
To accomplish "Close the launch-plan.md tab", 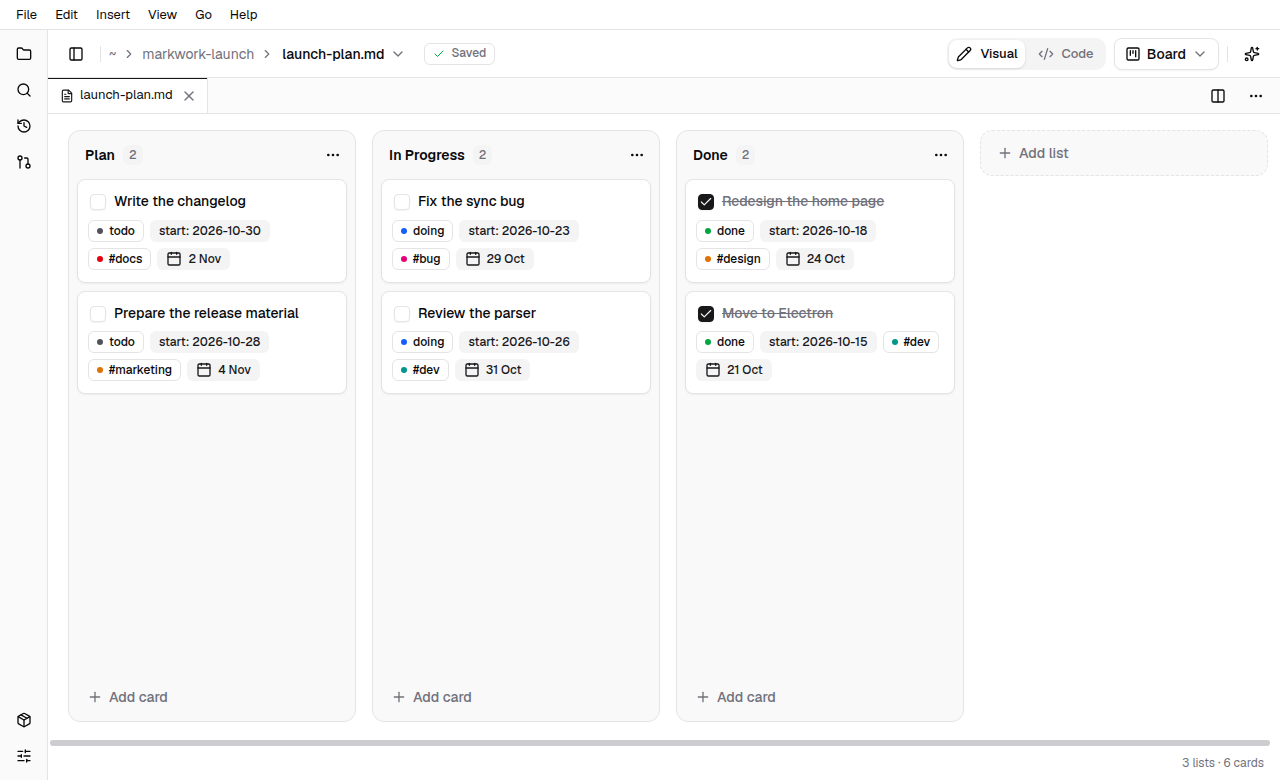I will coord(189,96).
